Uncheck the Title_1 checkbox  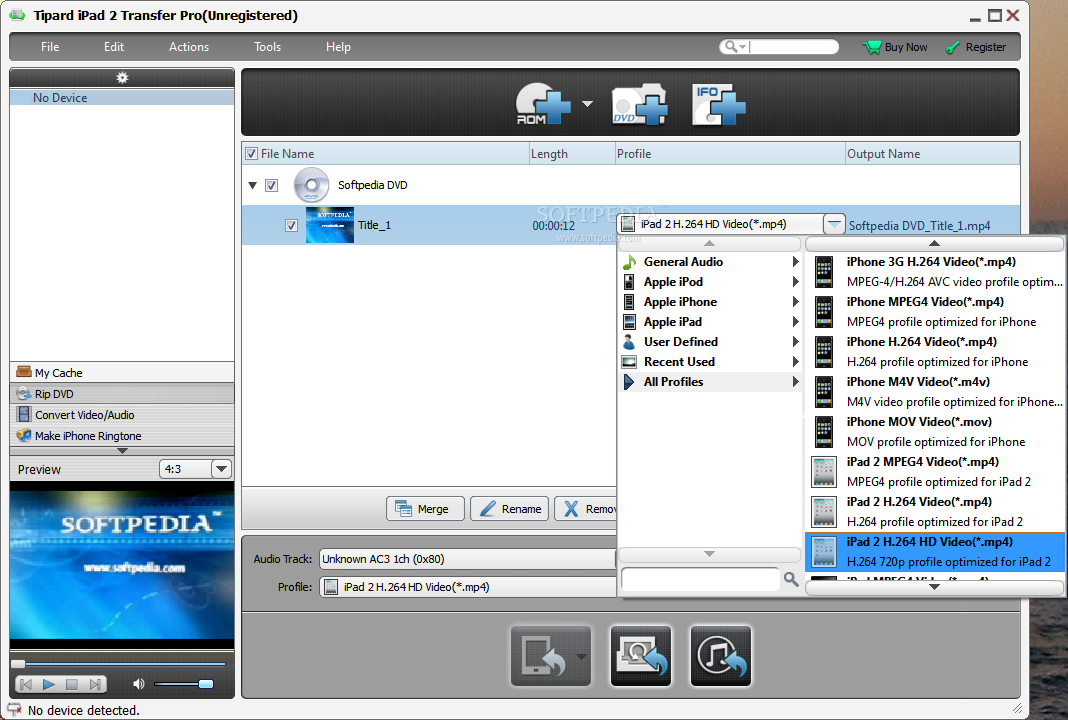[292, 225]
